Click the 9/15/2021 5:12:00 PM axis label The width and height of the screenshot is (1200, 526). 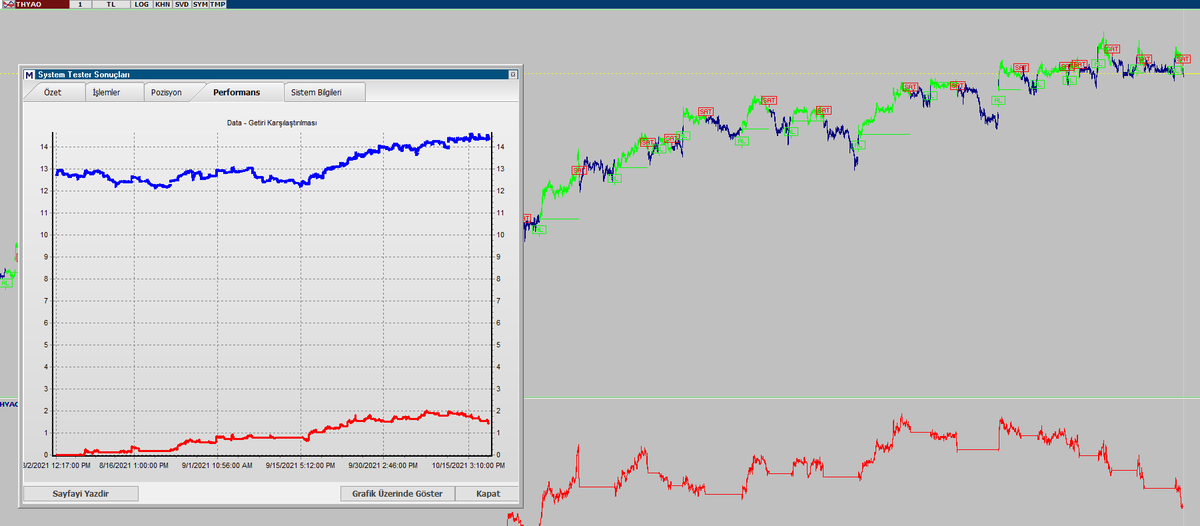click(301, 465)
